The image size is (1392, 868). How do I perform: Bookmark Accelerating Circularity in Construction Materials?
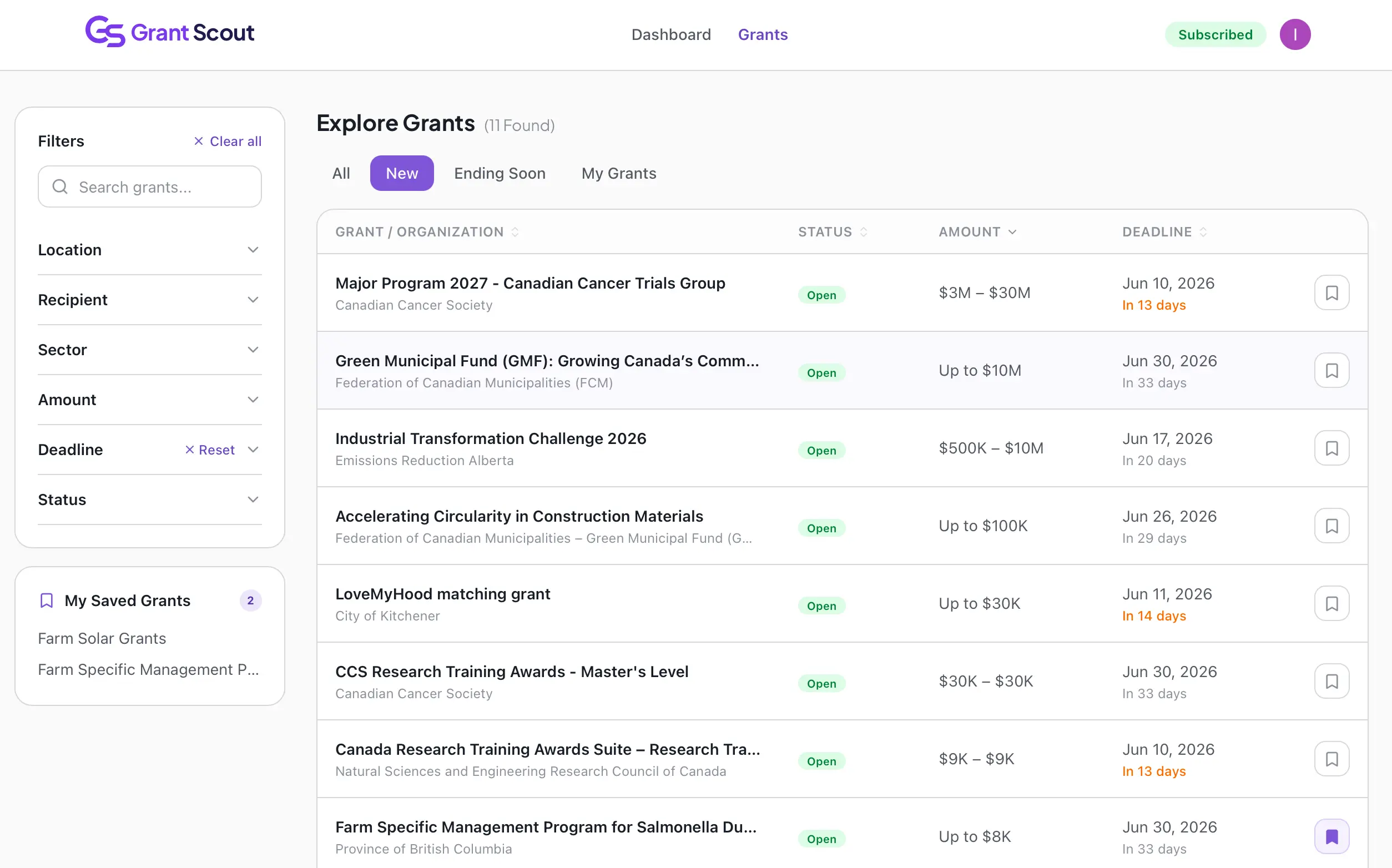1331,526
